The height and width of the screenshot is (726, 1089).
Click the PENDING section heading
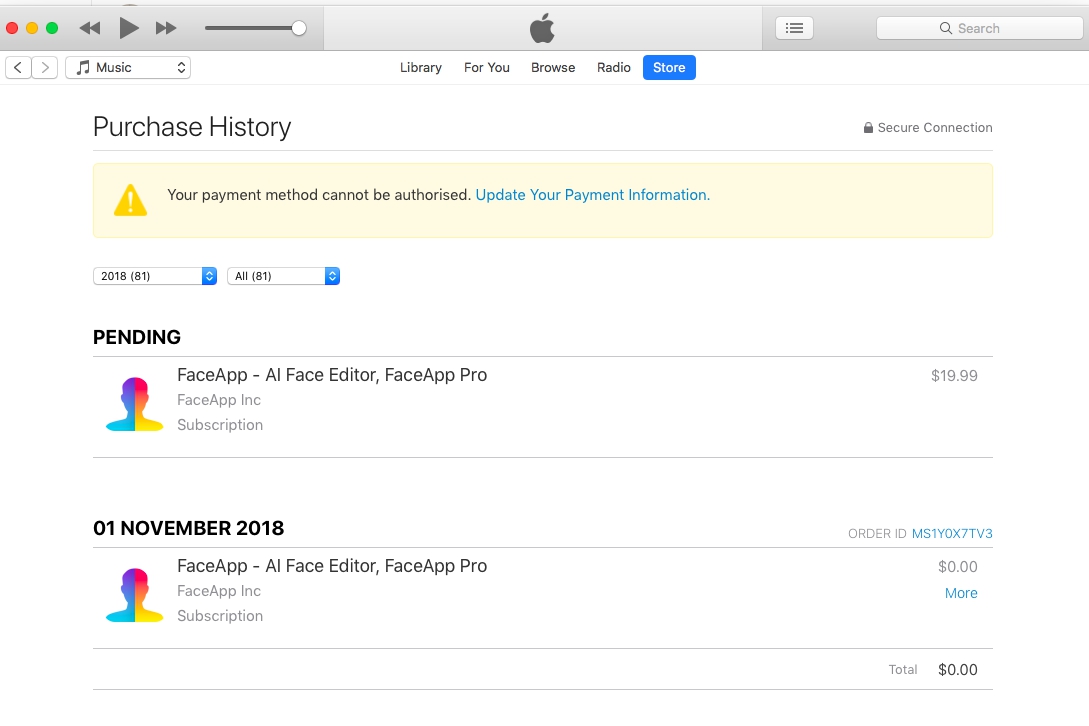pyautogui.click(x=137, y=337)
